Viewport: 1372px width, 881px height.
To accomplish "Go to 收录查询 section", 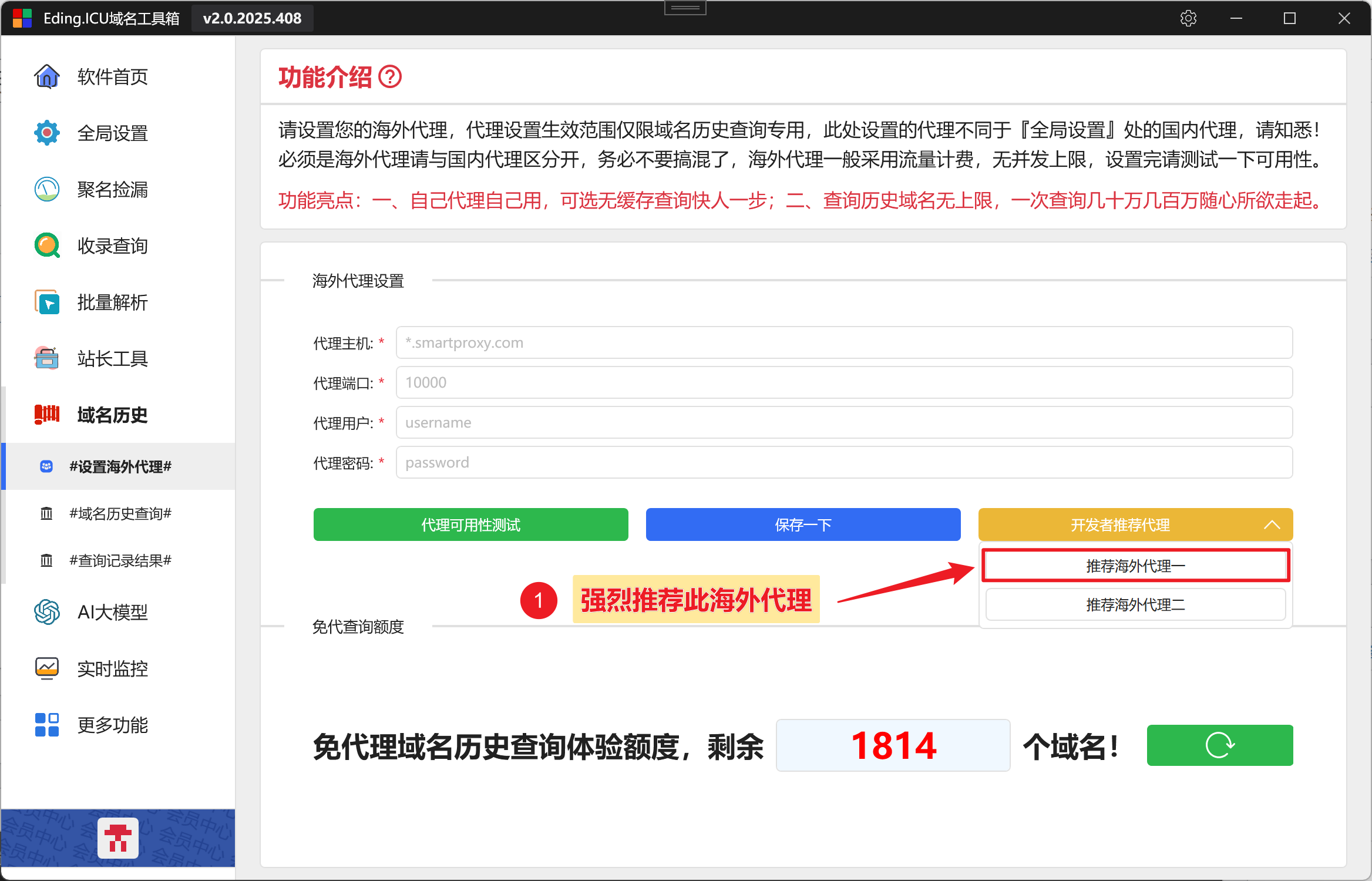I will (x=118, y=246).
